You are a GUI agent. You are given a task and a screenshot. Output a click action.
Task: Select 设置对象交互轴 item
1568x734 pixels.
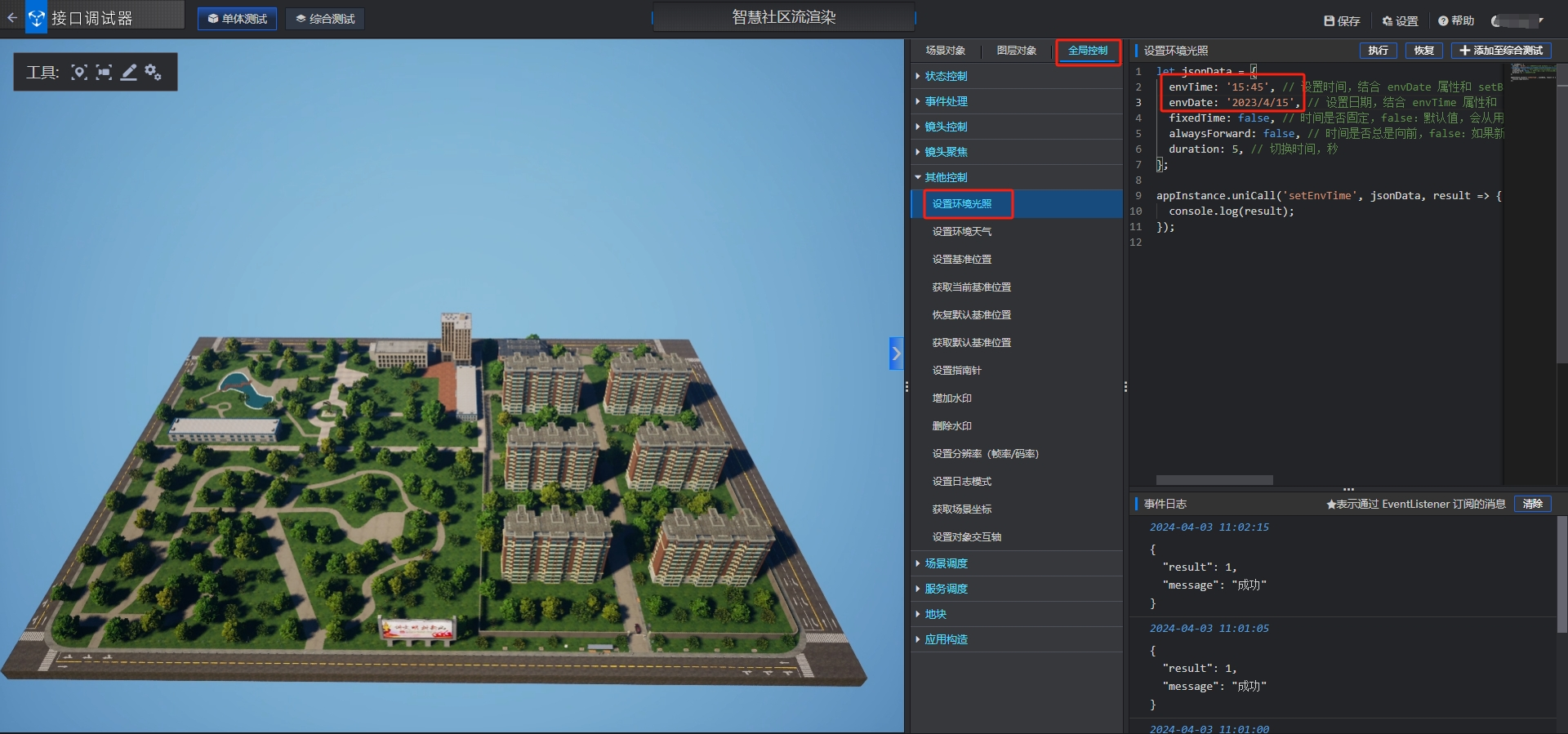[x=1017, y=537]
